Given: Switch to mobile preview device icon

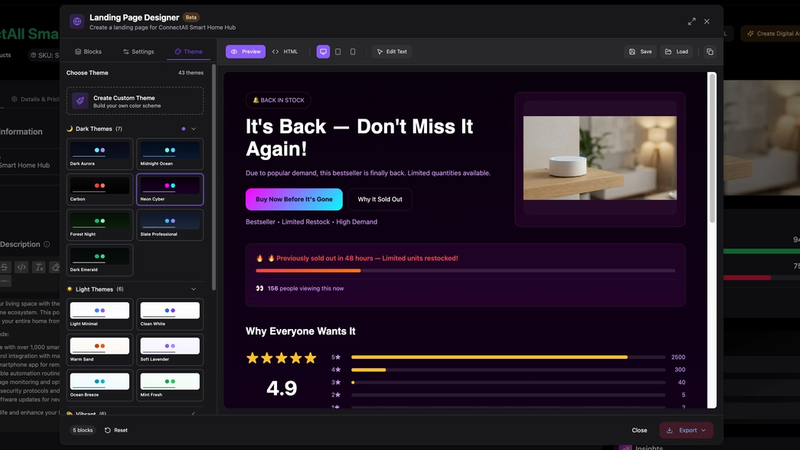Looking at the screenshot, I should point(353,52).
